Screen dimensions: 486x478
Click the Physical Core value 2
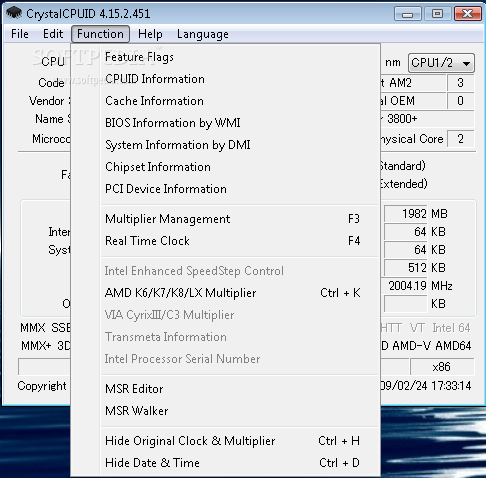coord(460,139)
